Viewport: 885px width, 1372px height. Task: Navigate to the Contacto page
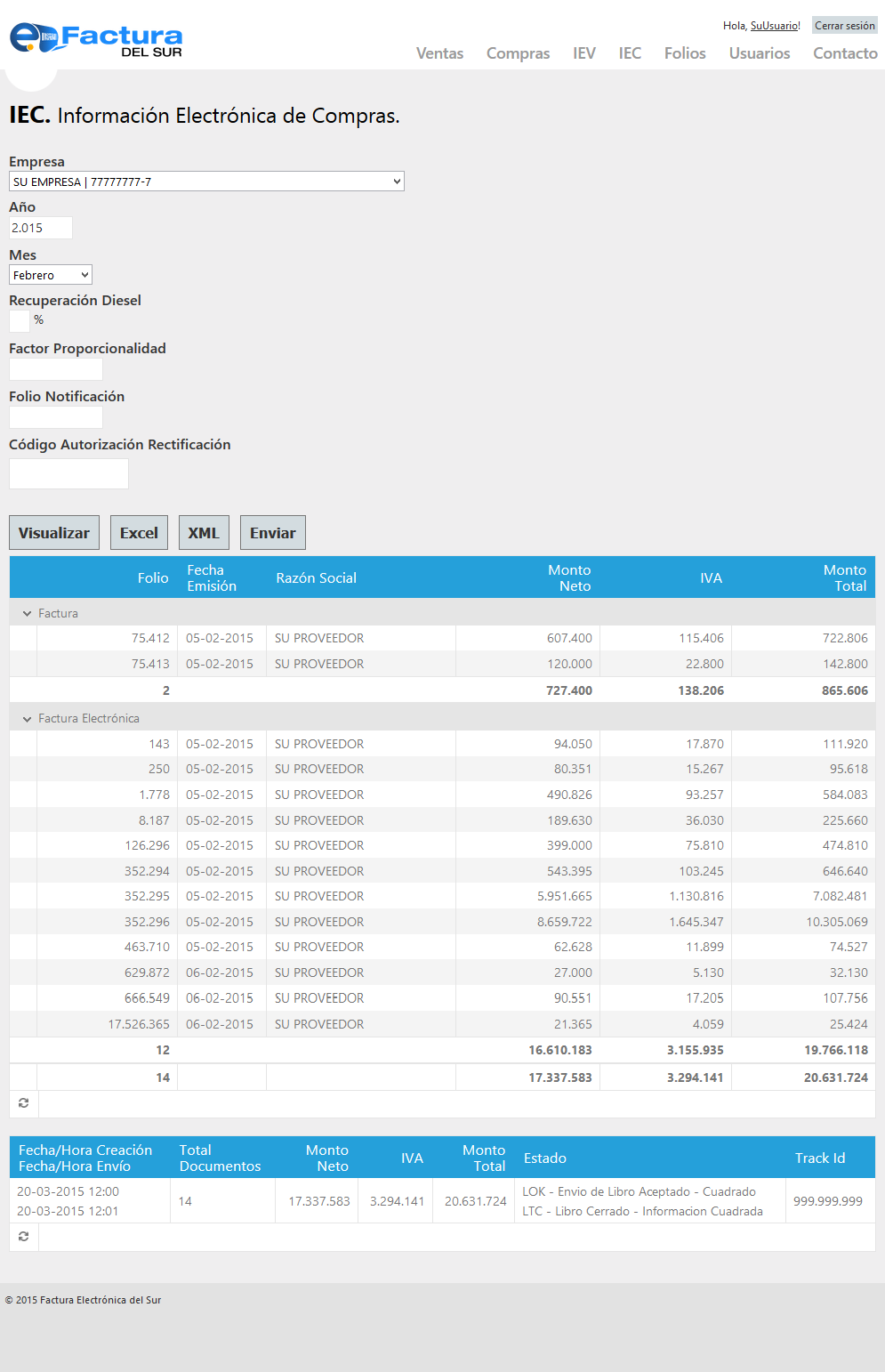[x=845, y=53]
